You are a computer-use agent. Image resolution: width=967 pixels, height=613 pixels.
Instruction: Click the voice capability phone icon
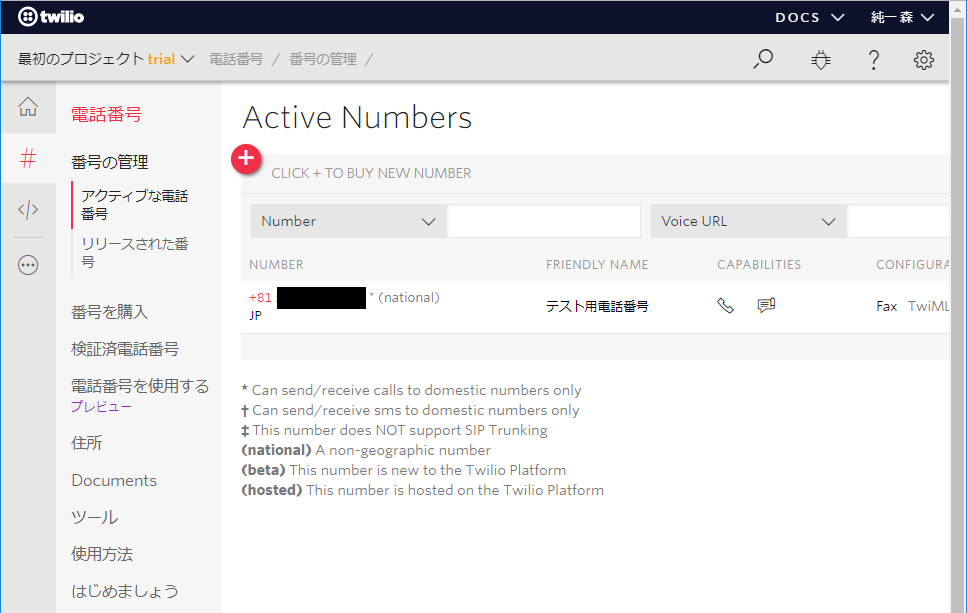725,305
